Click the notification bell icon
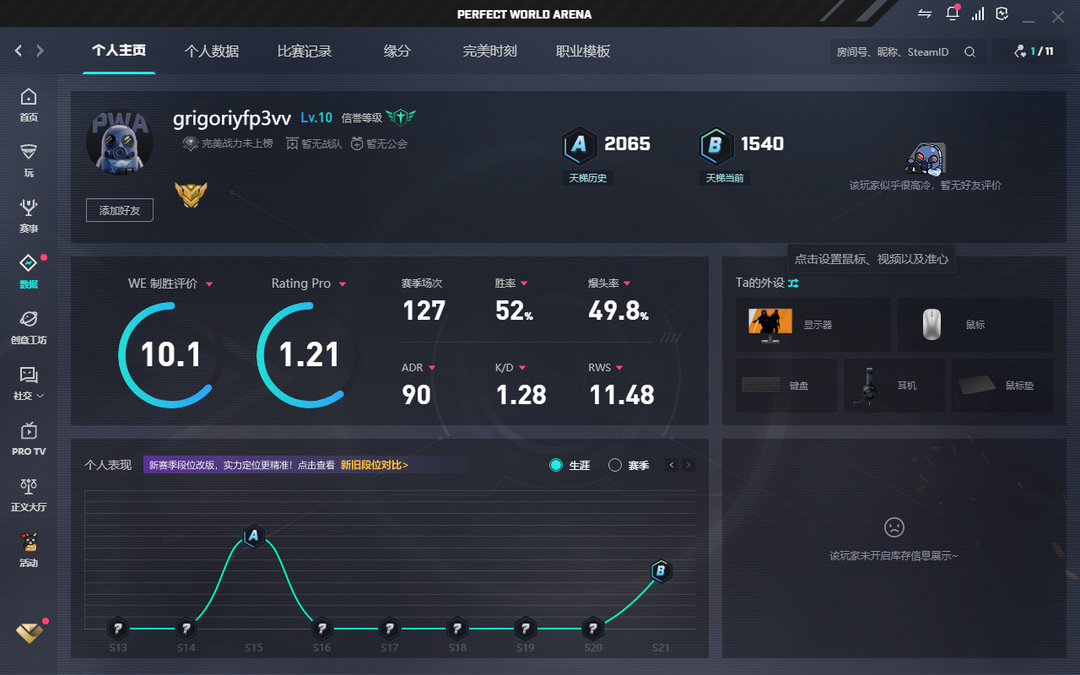 (x=952, y=14)
